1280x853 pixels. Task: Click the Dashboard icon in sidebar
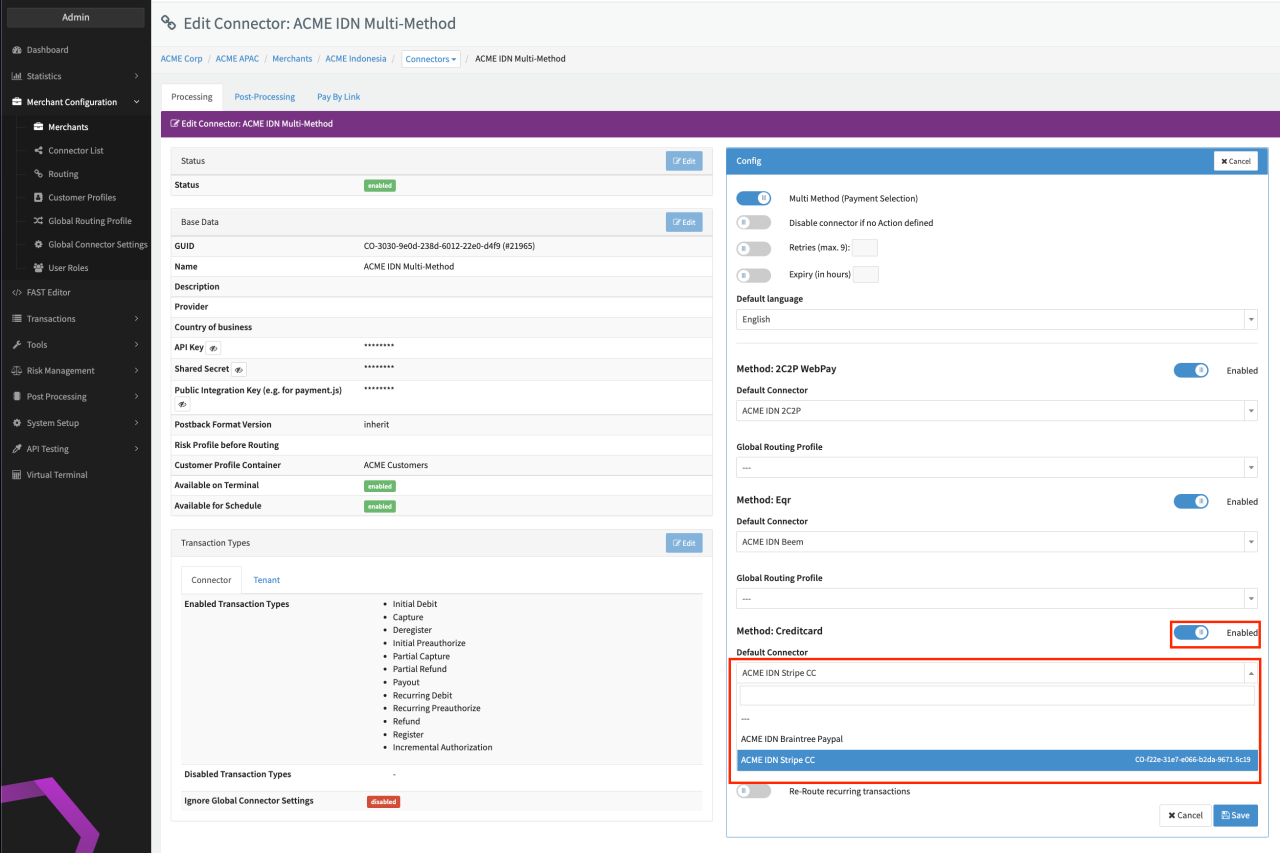click(x=17, y=50)
